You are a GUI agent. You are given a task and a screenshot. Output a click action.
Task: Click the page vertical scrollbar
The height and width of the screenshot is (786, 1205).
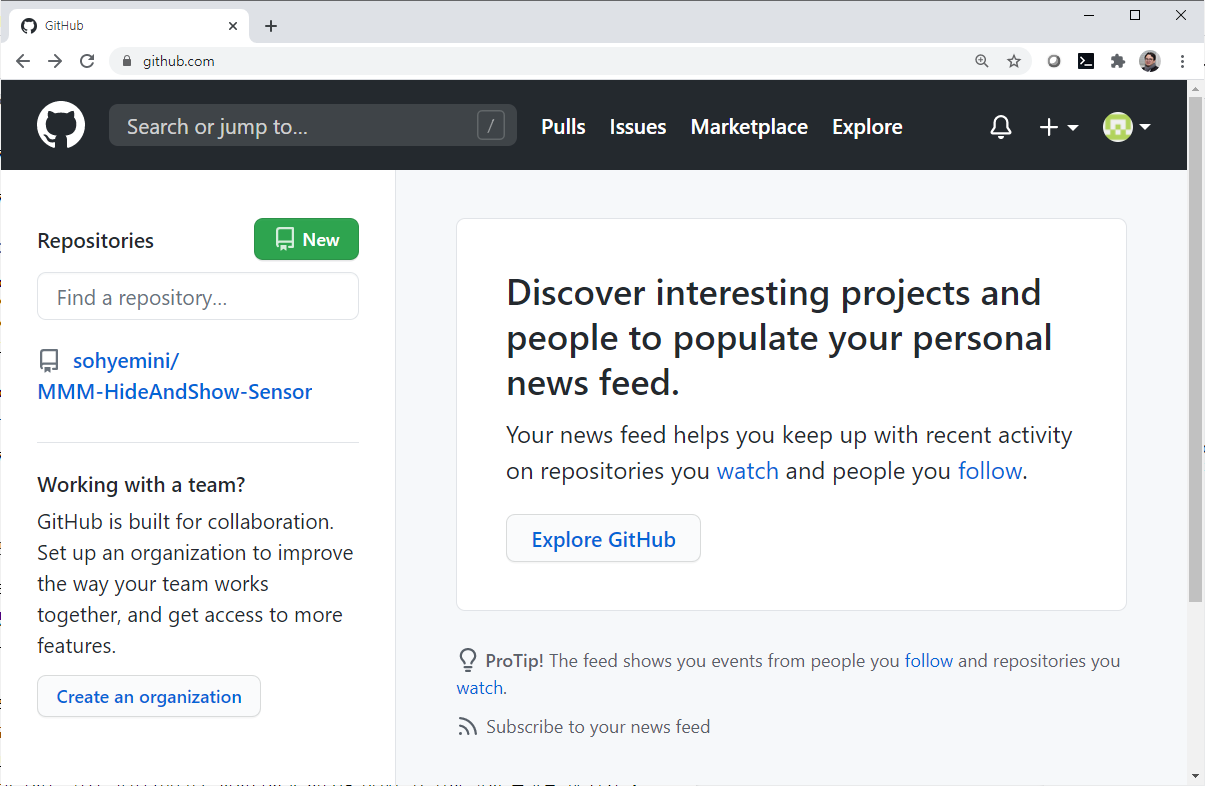pyautogui.click(x=1196, y=350)
